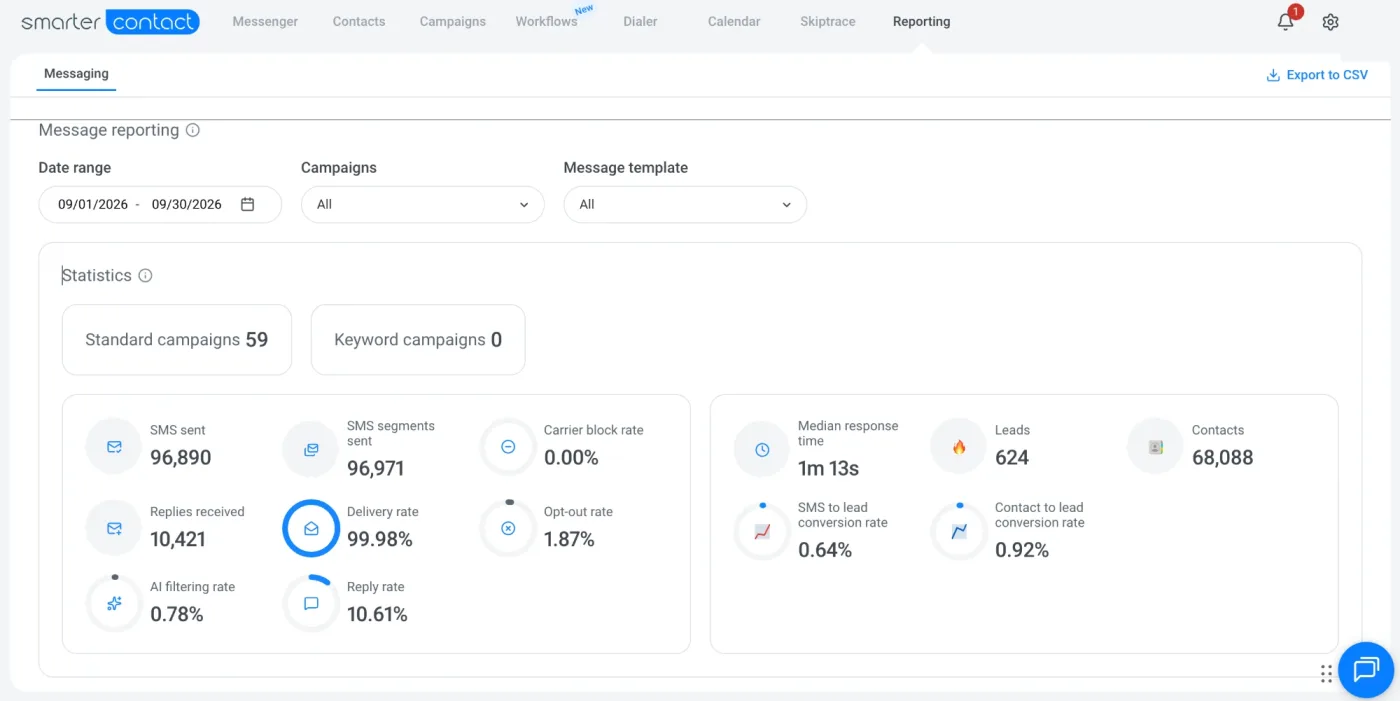1400x701 pixels.
Task: Click the Contacts icon
Action: (x=1156, y=447)
